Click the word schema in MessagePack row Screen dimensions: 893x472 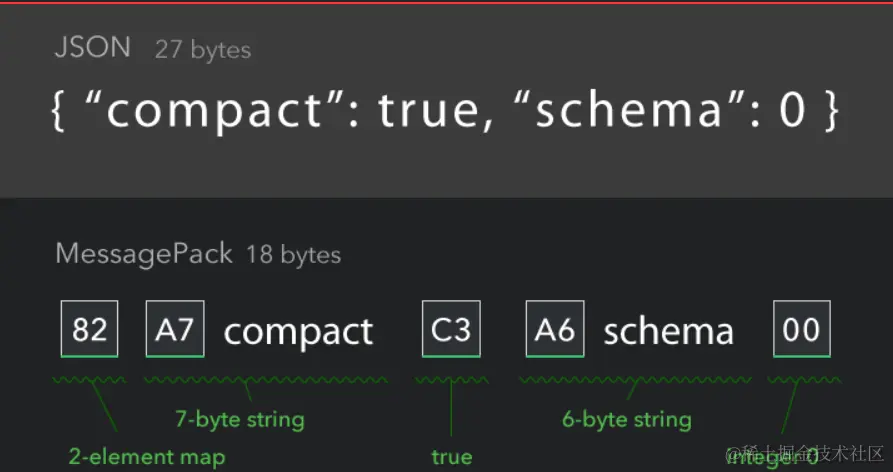click(x=669, y=332)
